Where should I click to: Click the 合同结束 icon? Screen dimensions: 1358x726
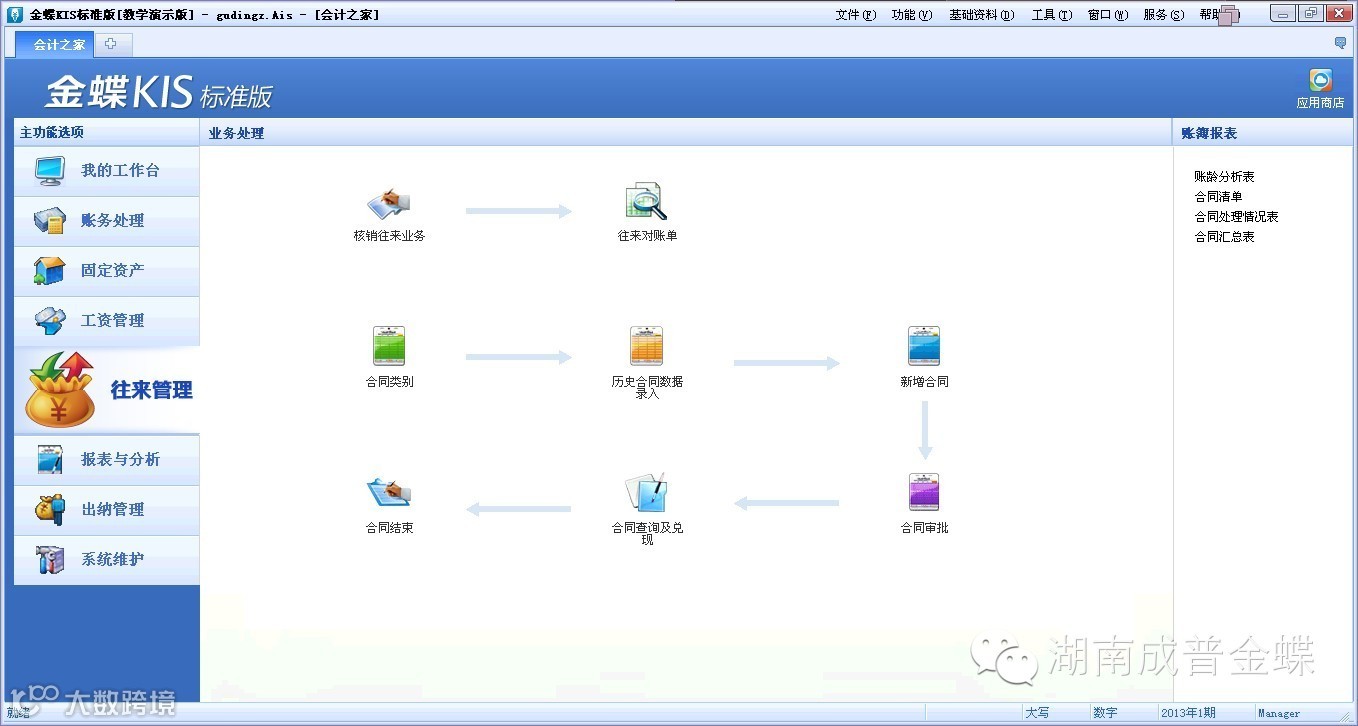(389, 492)
